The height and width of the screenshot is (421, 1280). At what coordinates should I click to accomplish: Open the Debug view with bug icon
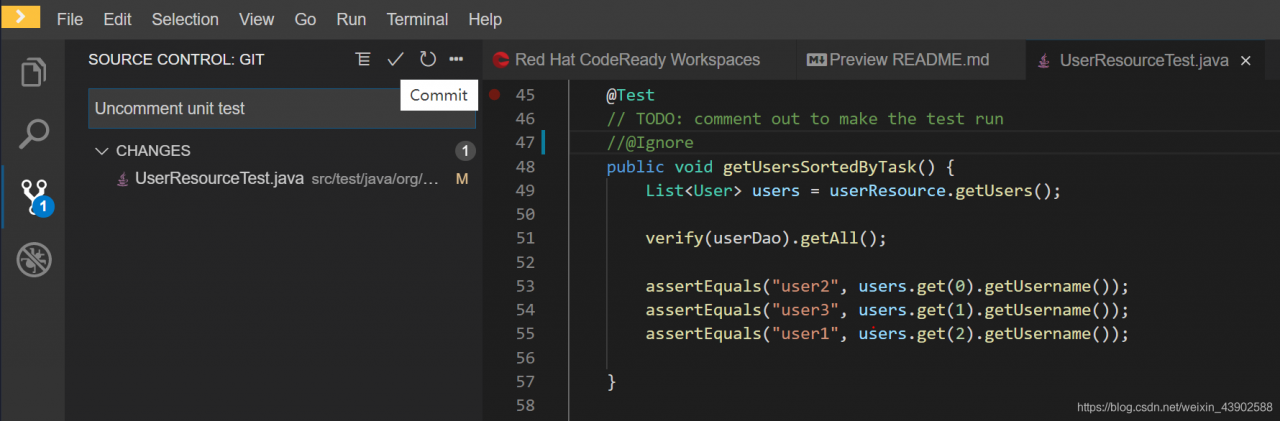(33, 260)
